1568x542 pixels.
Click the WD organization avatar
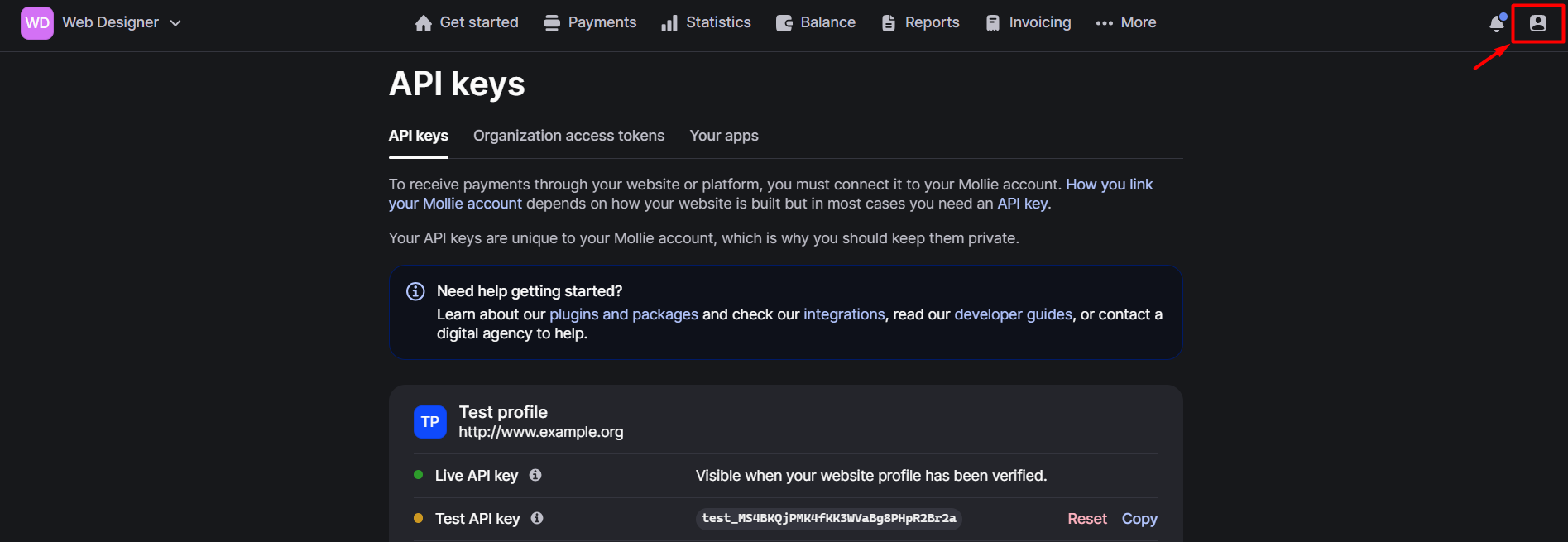coord(37,23)
